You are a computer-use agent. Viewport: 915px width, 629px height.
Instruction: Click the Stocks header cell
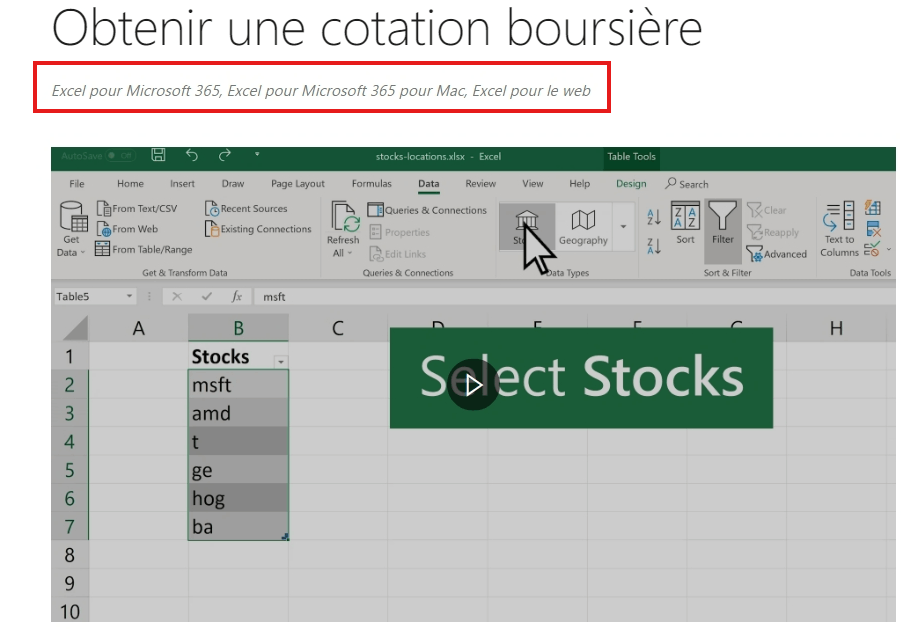[x=238, y=356]
